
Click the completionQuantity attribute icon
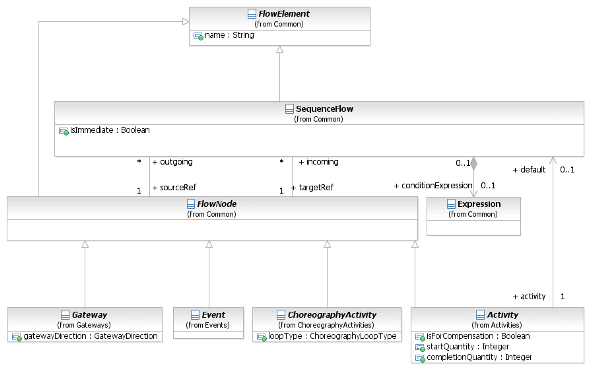420,358
